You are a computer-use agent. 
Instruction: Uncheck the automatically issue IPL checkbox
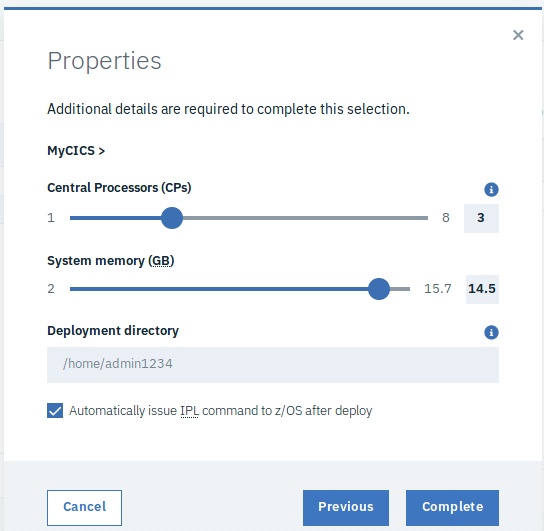click(x=55, y=411)
